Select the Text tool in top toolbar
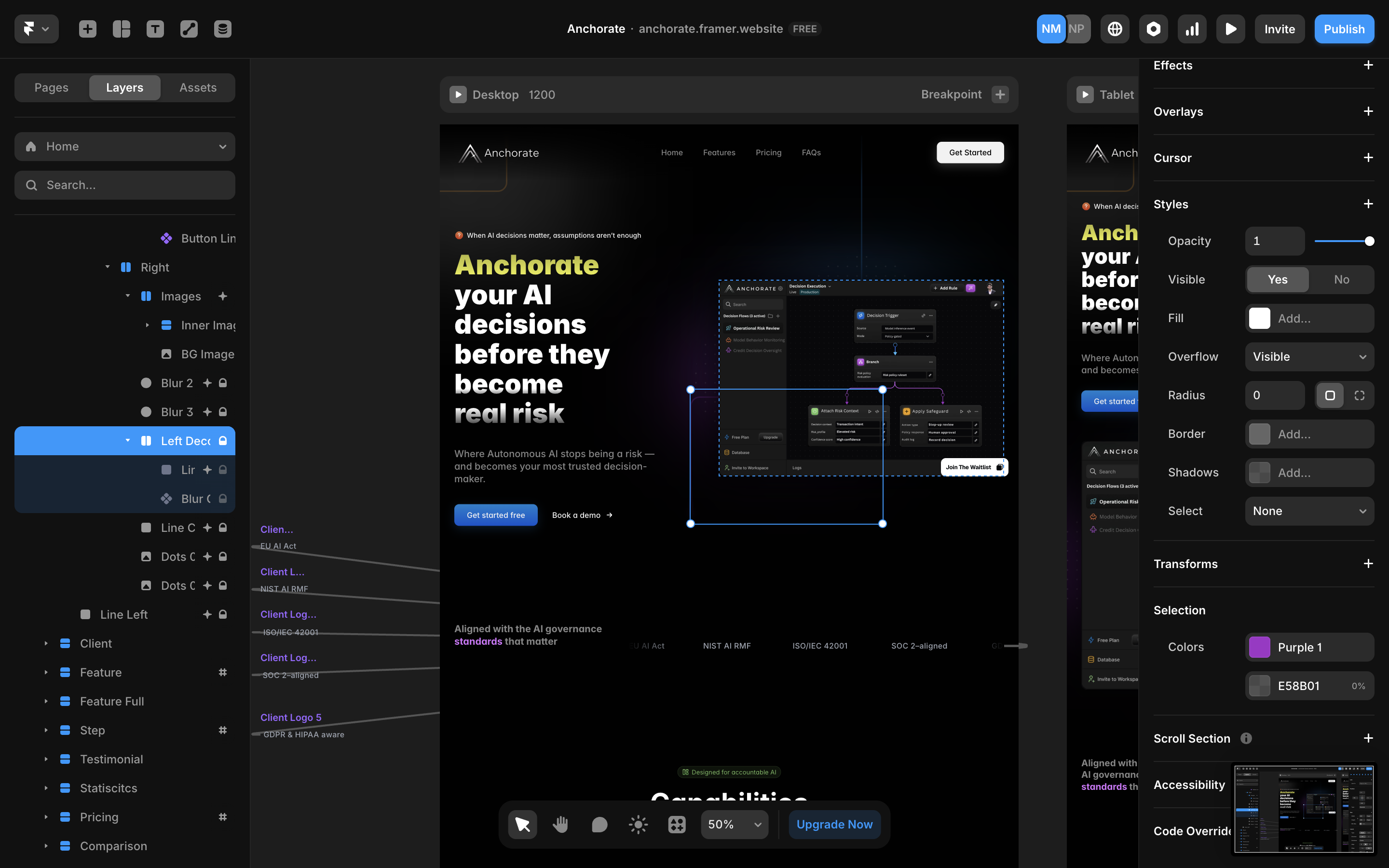The width and height of the screenshot is (1389, 868). click(x=155, y=29)
